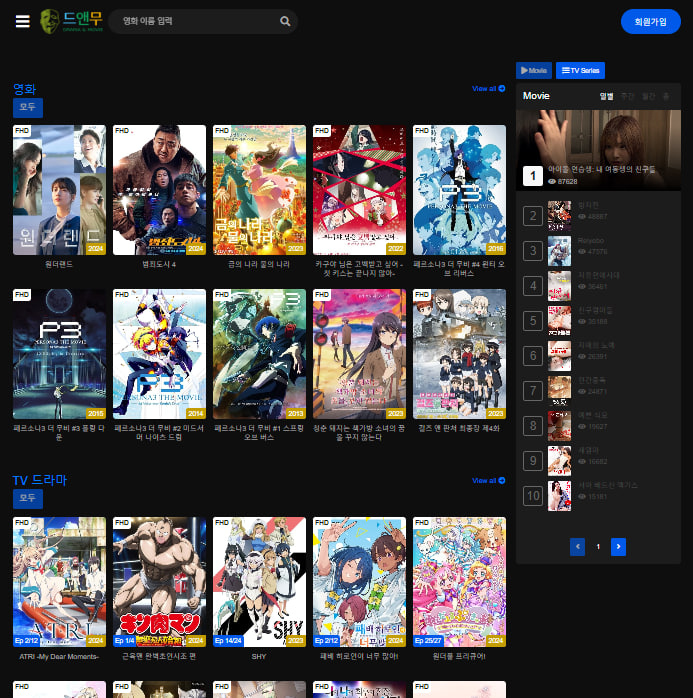Open the SHY series poster
The image size is (693, 698).
[x=259, y=582]
